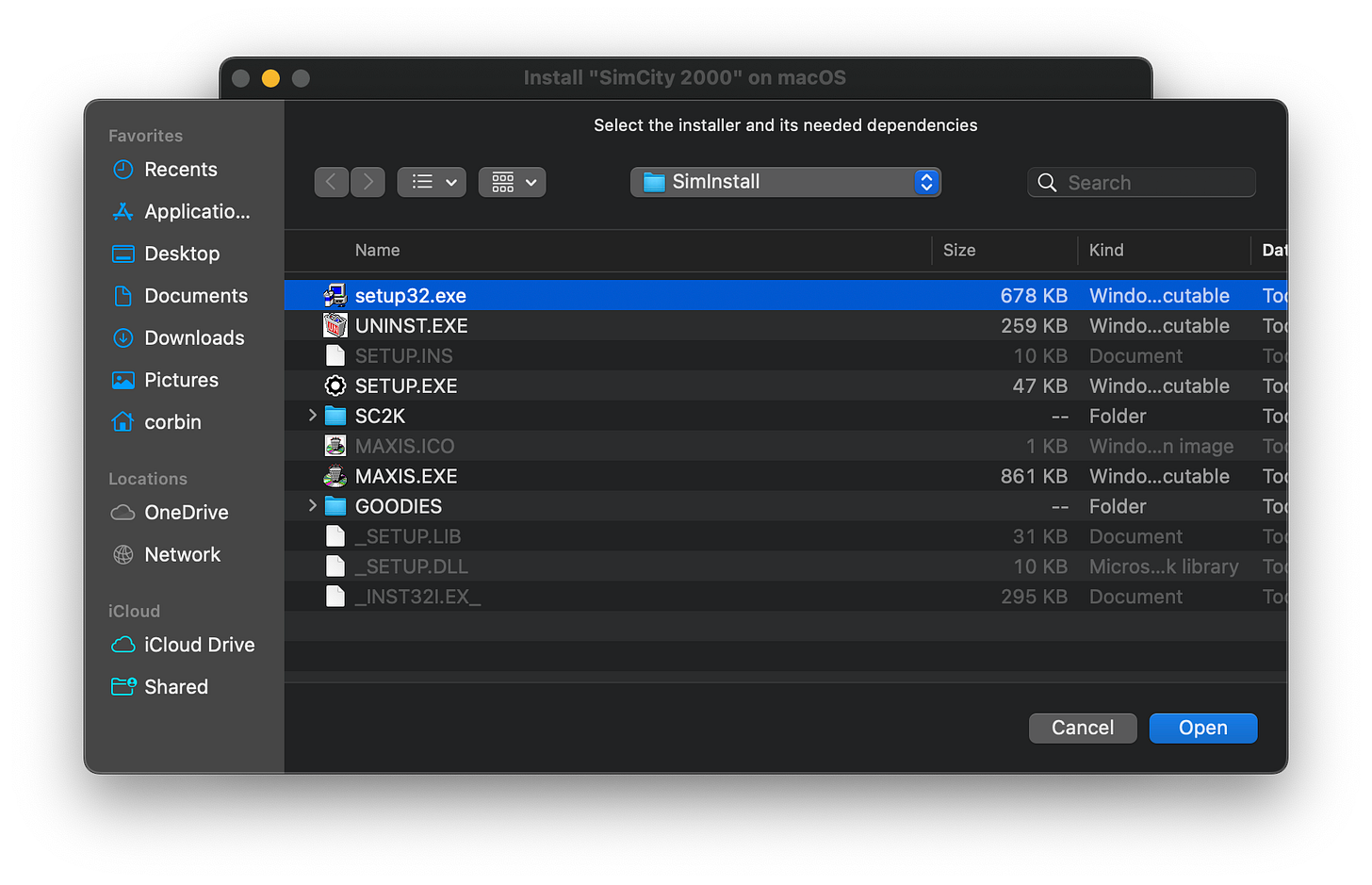Click the _SETUP.LIB document icon
The height and width of the screenshot is (885, 1372).
[335, 536]
